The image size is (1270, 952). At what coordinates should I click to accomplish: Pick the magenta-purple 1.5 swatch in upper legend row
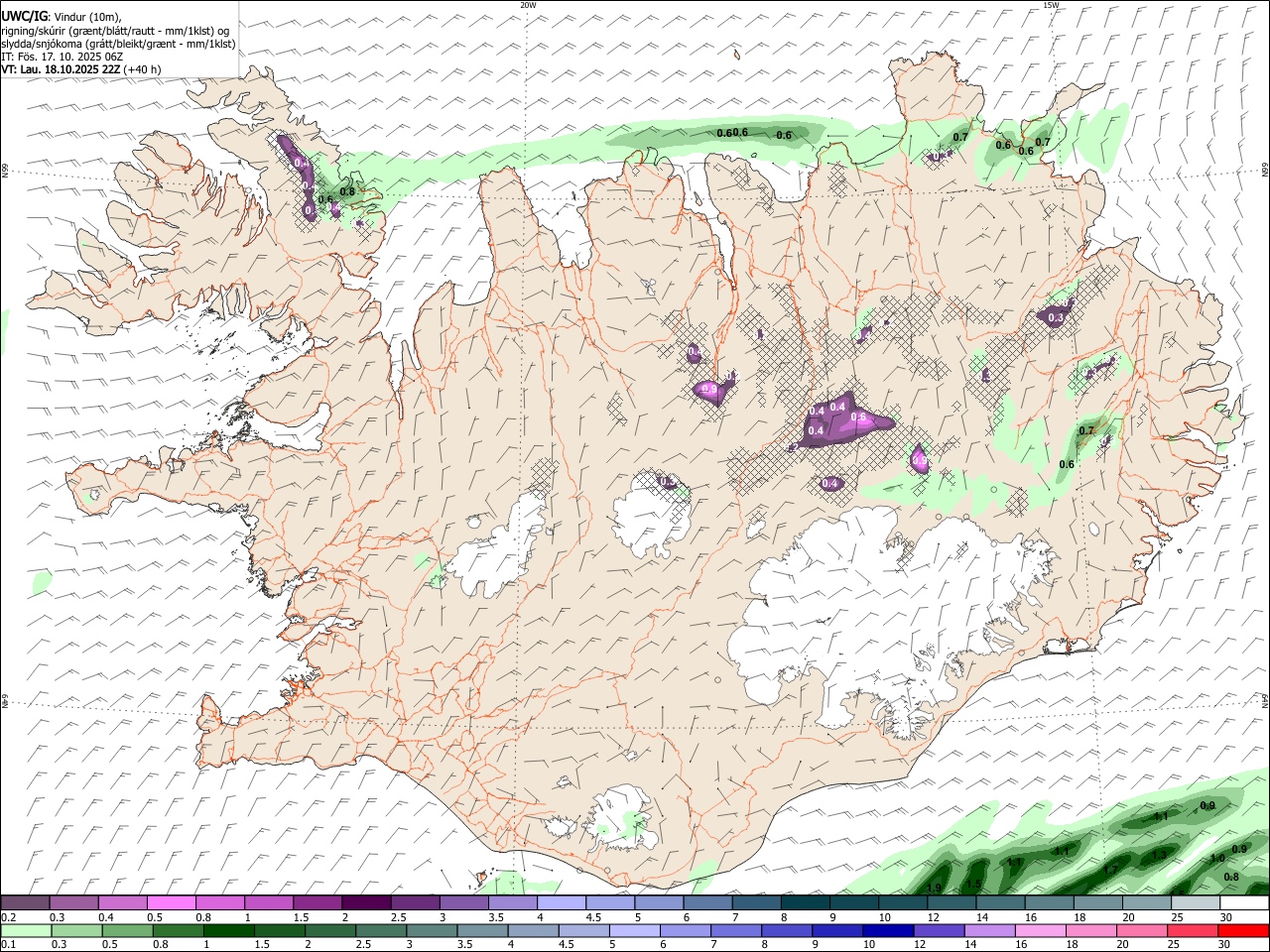coord(317,903)
